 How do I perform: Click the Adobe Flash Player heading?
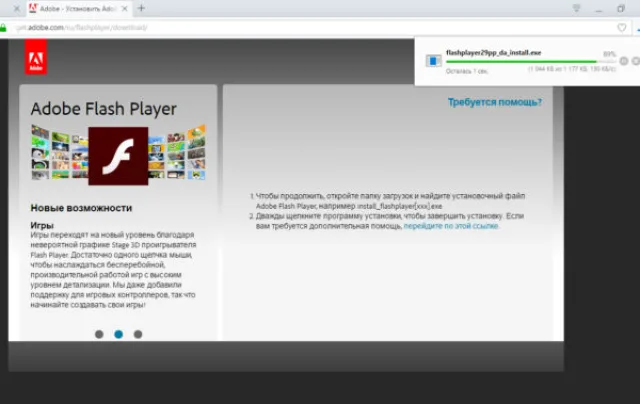coord(103,109)
